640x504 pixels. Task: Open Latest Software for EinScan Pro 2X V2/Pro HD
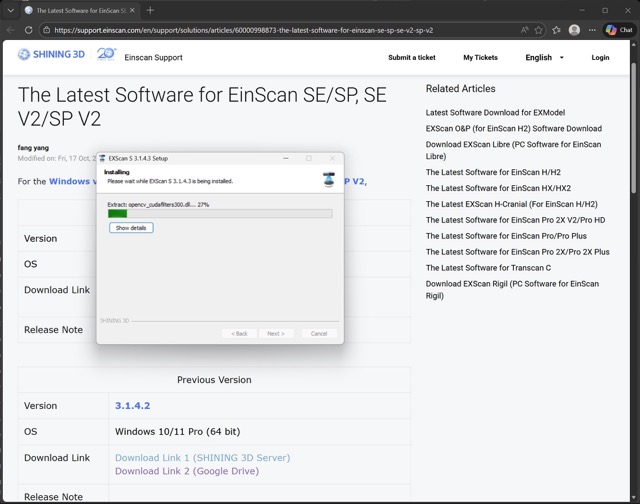[515, 220]
